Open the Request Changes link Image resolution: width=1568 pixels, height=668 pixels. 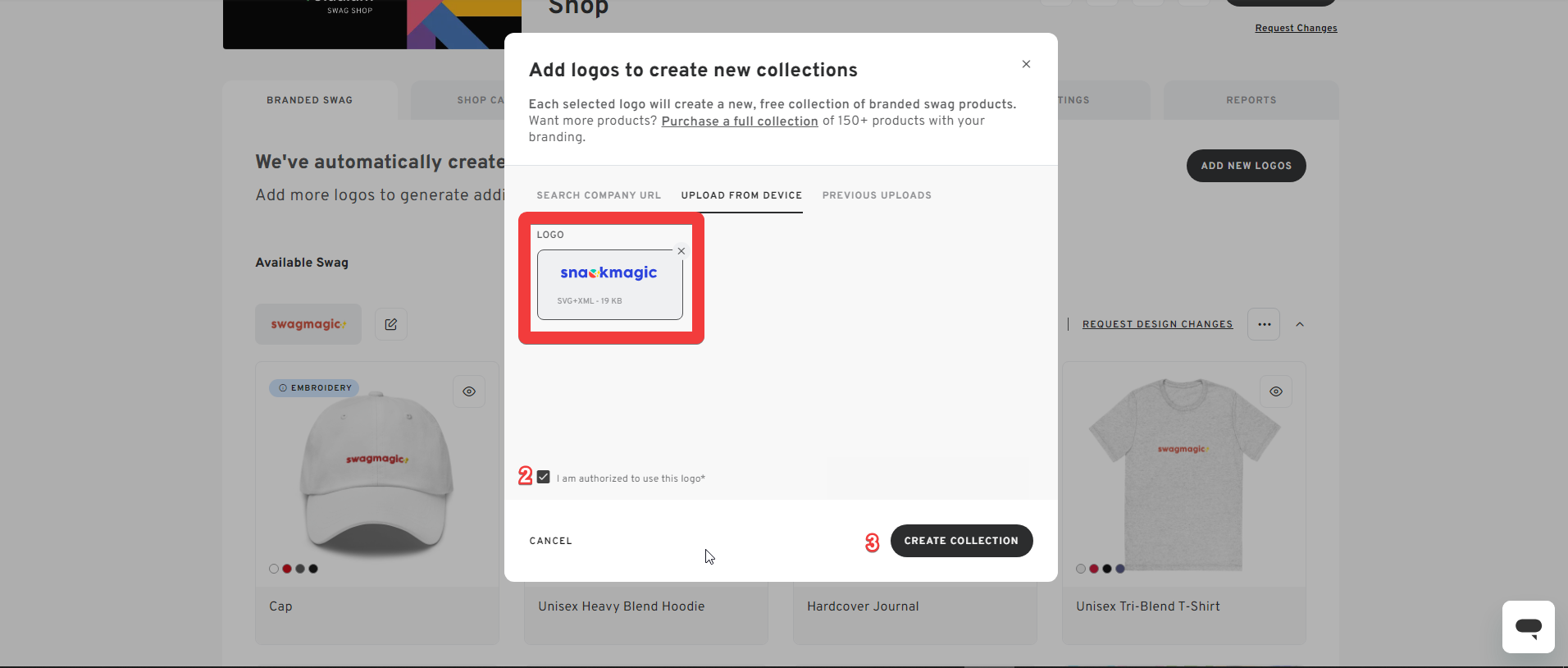[1296, 28]
